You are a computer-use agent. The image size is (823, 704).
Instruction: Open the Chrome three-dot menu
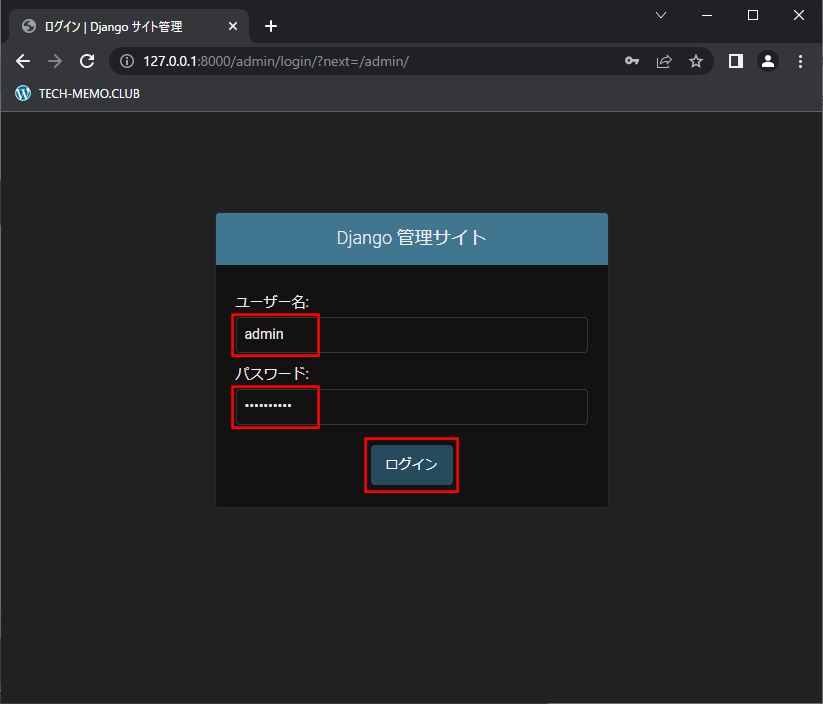[x=800, y=61]
